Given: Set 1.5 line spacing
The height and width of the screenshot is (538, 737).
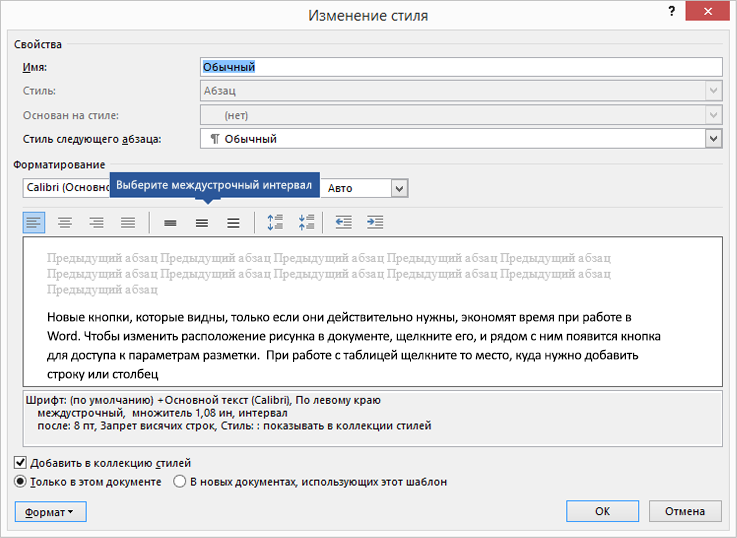Looking at the screenshot, I should click(x=202, y=223).
